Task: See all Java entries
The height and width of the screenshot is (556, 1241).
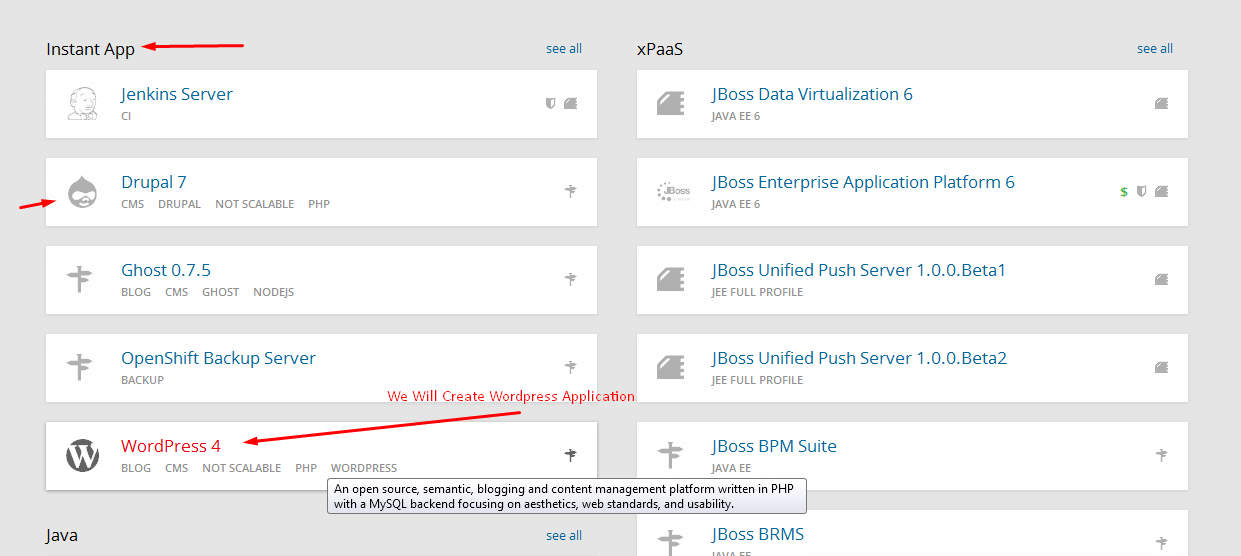Action: pyautogui.click(x=564, y=535)
